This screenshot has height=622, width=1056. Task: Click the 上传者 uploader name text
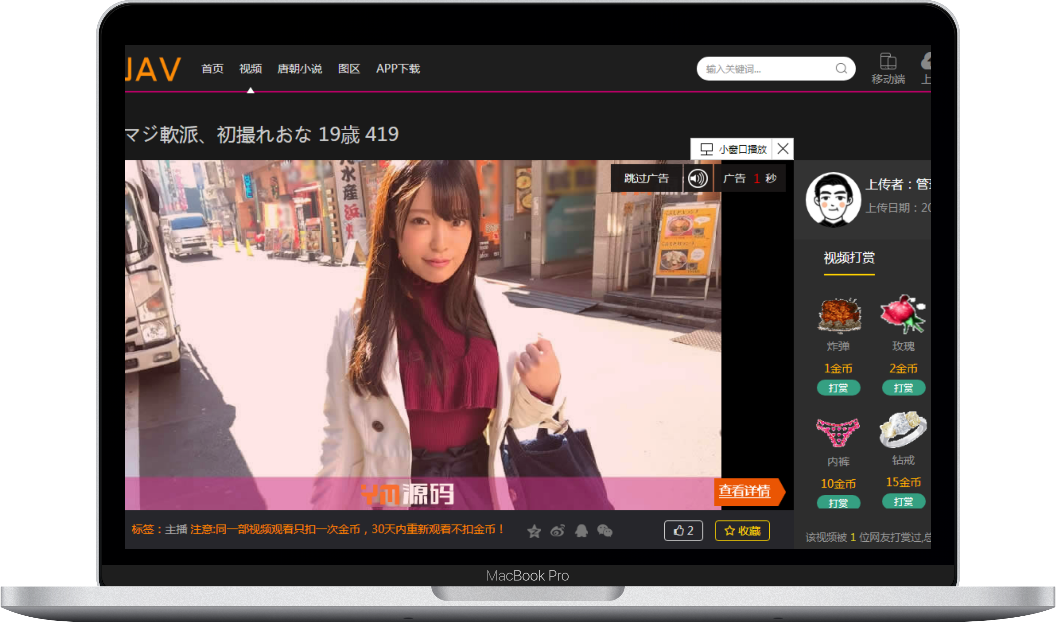[x=898, y=184]
